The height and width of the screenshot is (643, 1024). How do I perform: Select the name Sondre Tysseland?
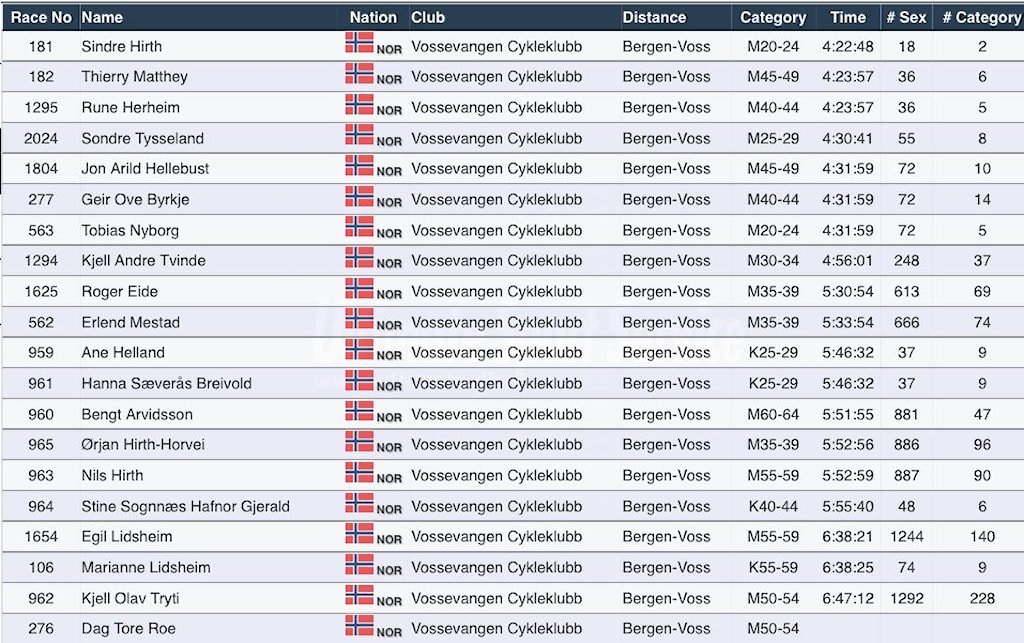coord(142,138)
